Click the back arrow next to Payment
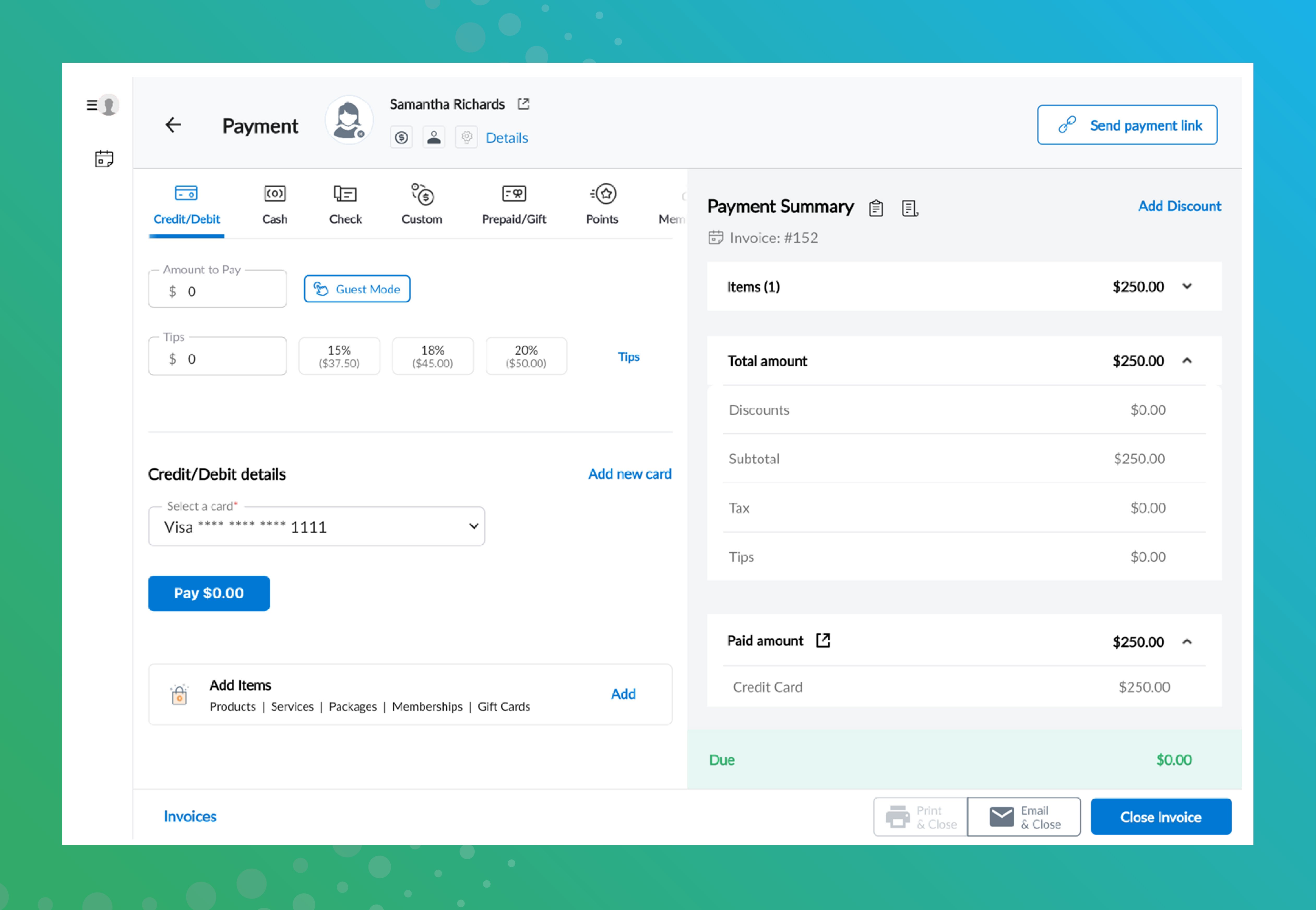 [173, 125]
